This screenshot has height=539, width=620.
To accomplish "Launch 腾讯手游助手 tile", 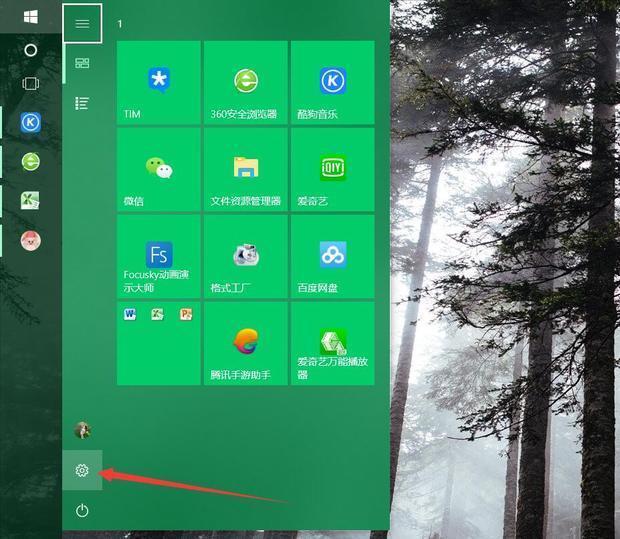I will (x=246, y=344).
